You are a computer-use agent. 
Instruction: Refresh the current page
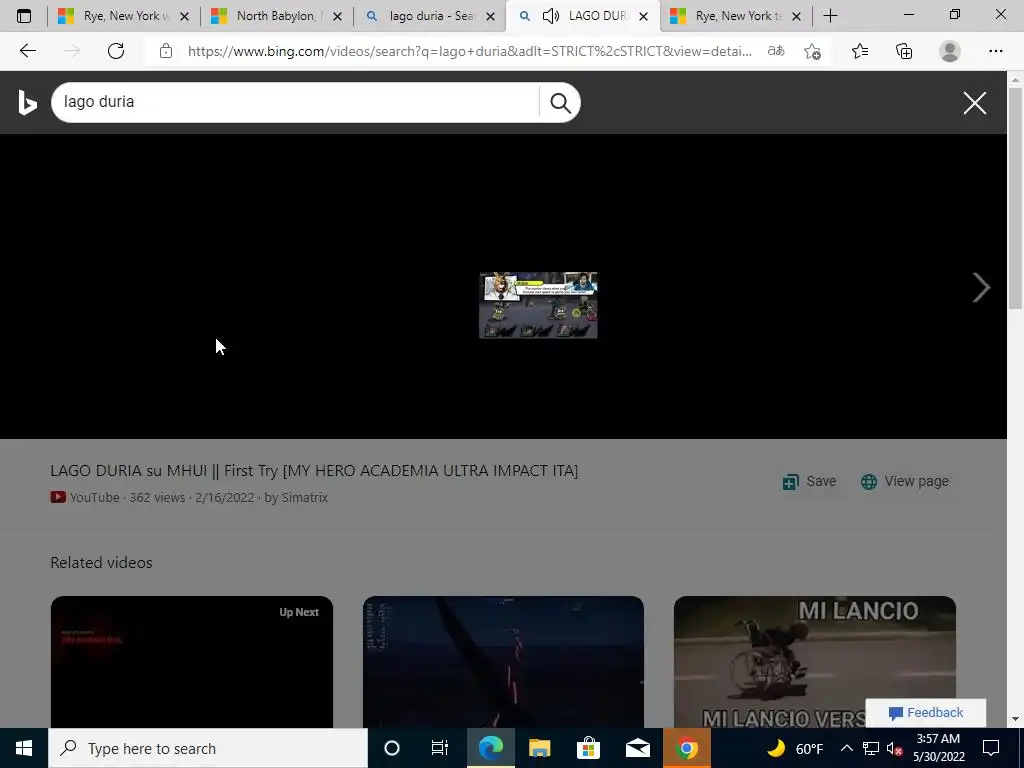(116, 51)
